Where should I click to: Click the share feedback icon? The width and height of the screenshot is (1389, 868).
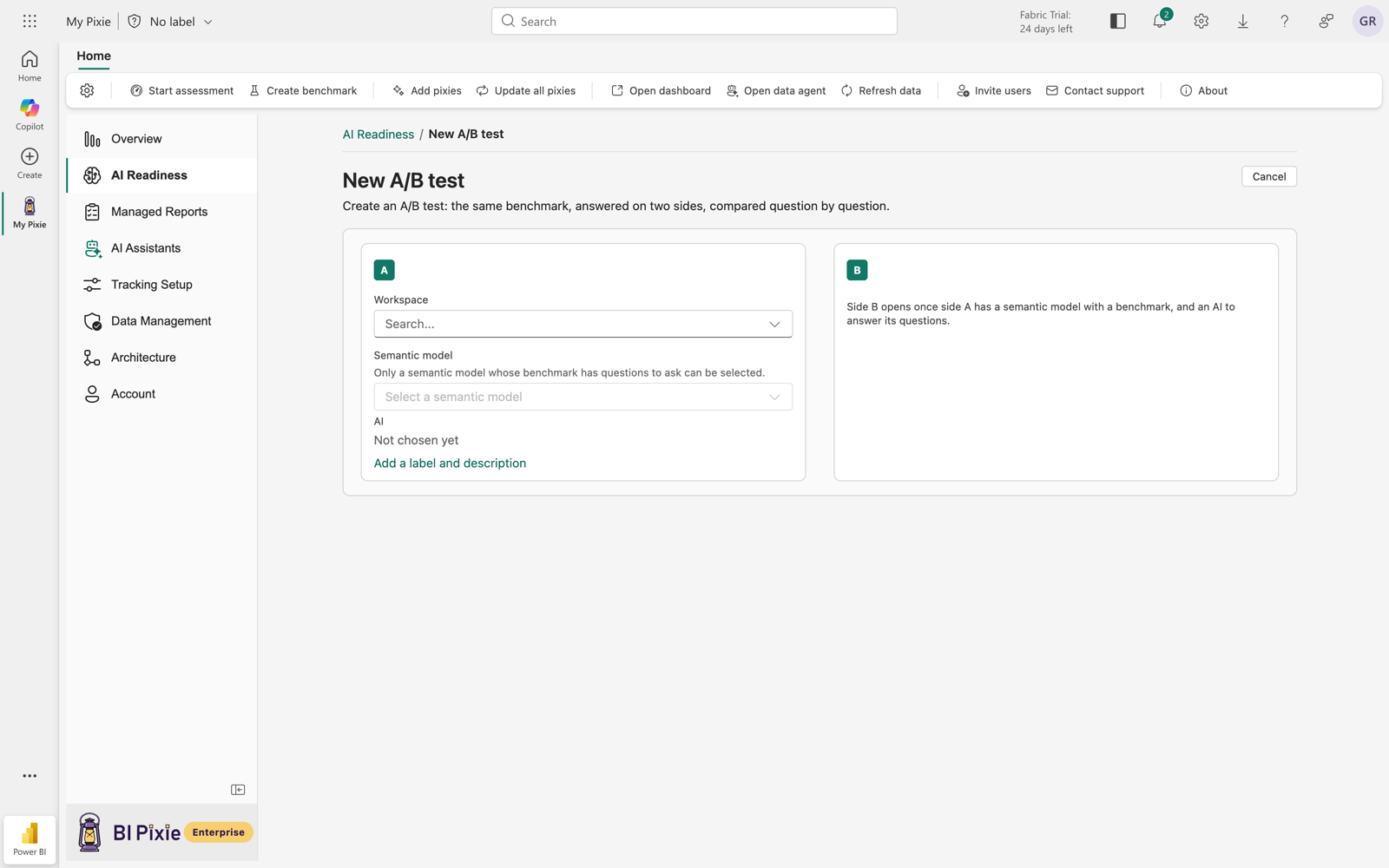pyautogui.click(x=1326, y=21)
